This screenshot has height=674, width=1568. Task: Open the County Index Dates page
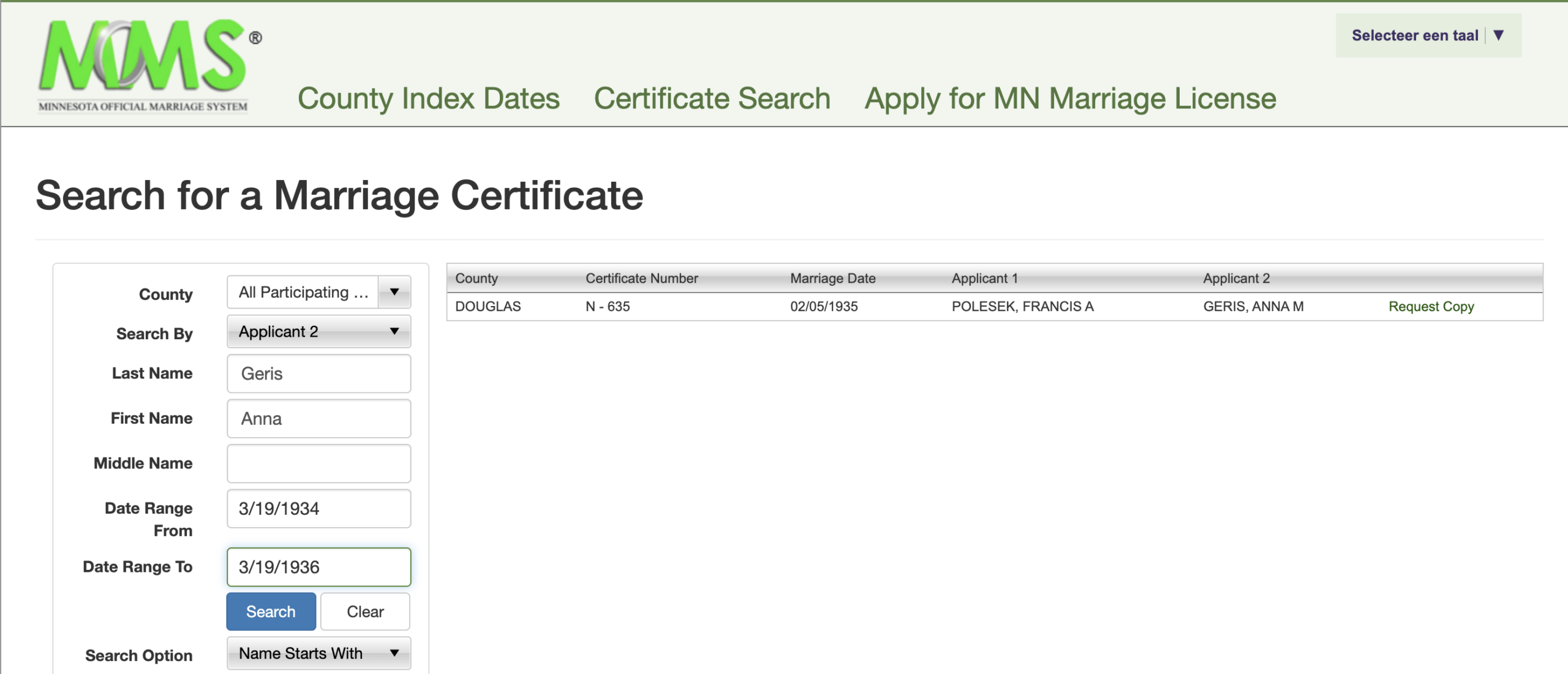[428, 99]
